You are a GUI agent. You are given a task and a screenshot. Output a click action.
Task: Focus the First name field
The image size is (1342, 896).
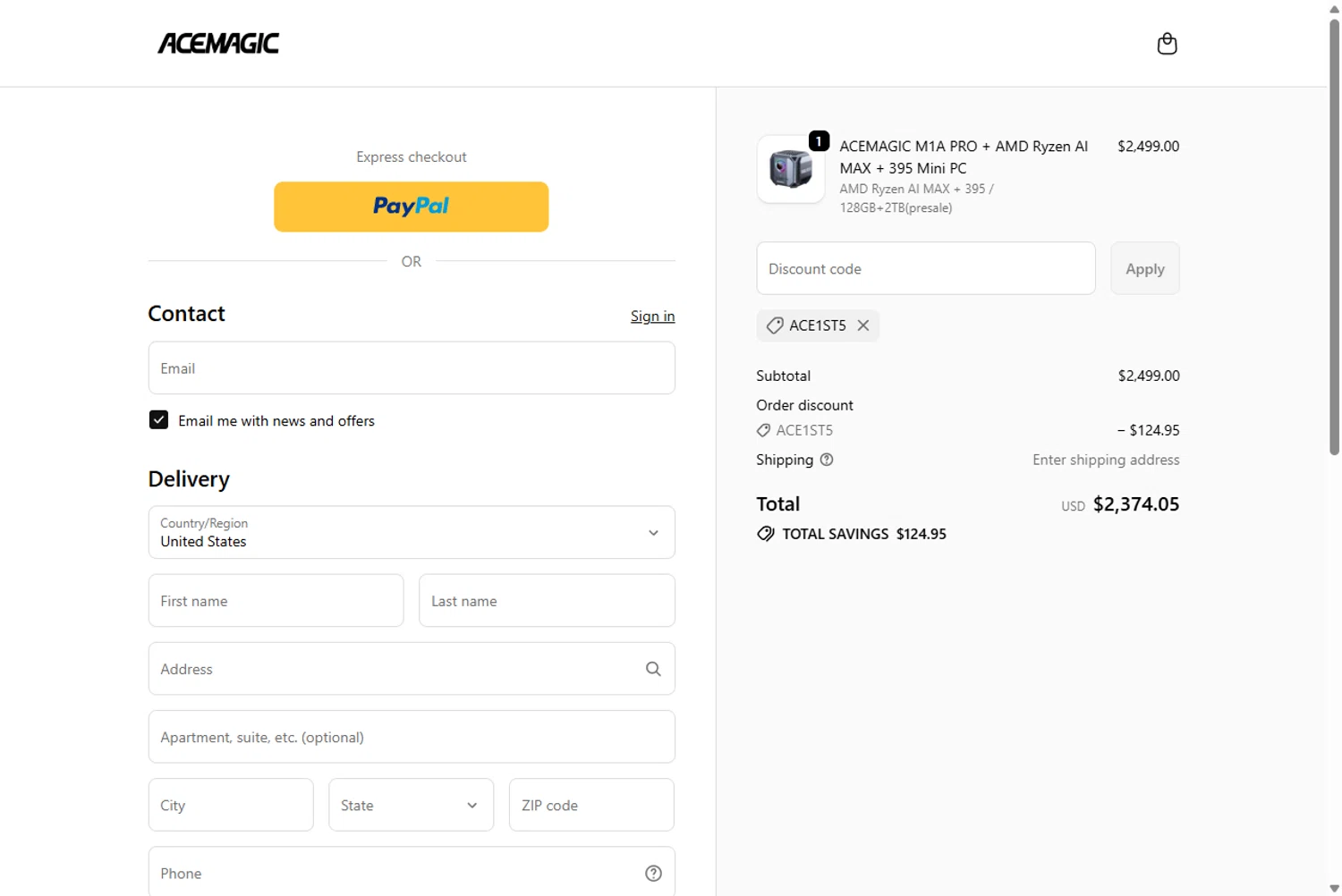[x=276, y=601]
